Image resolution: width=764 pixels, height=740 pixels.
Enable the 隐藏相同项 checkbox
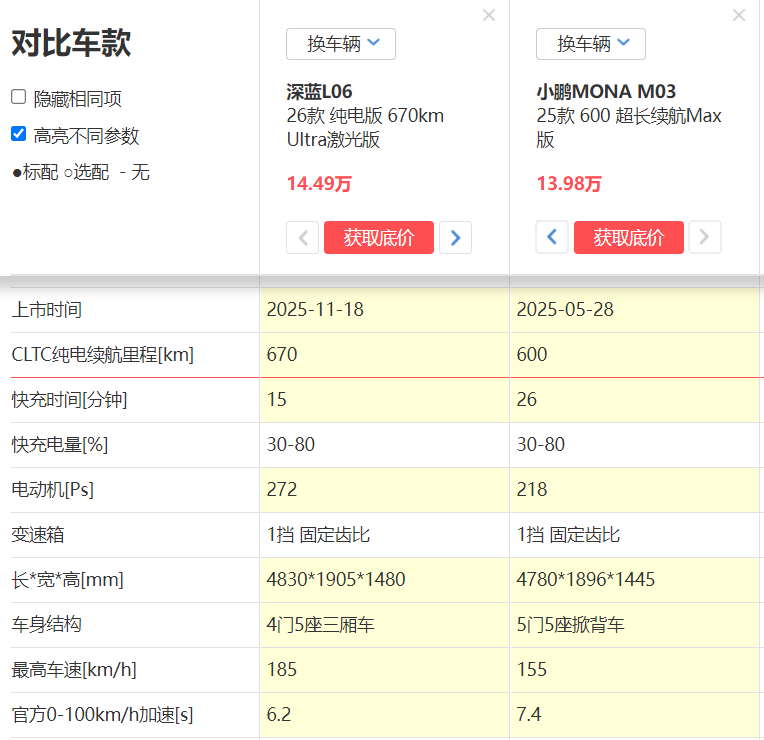click(19, 97)
